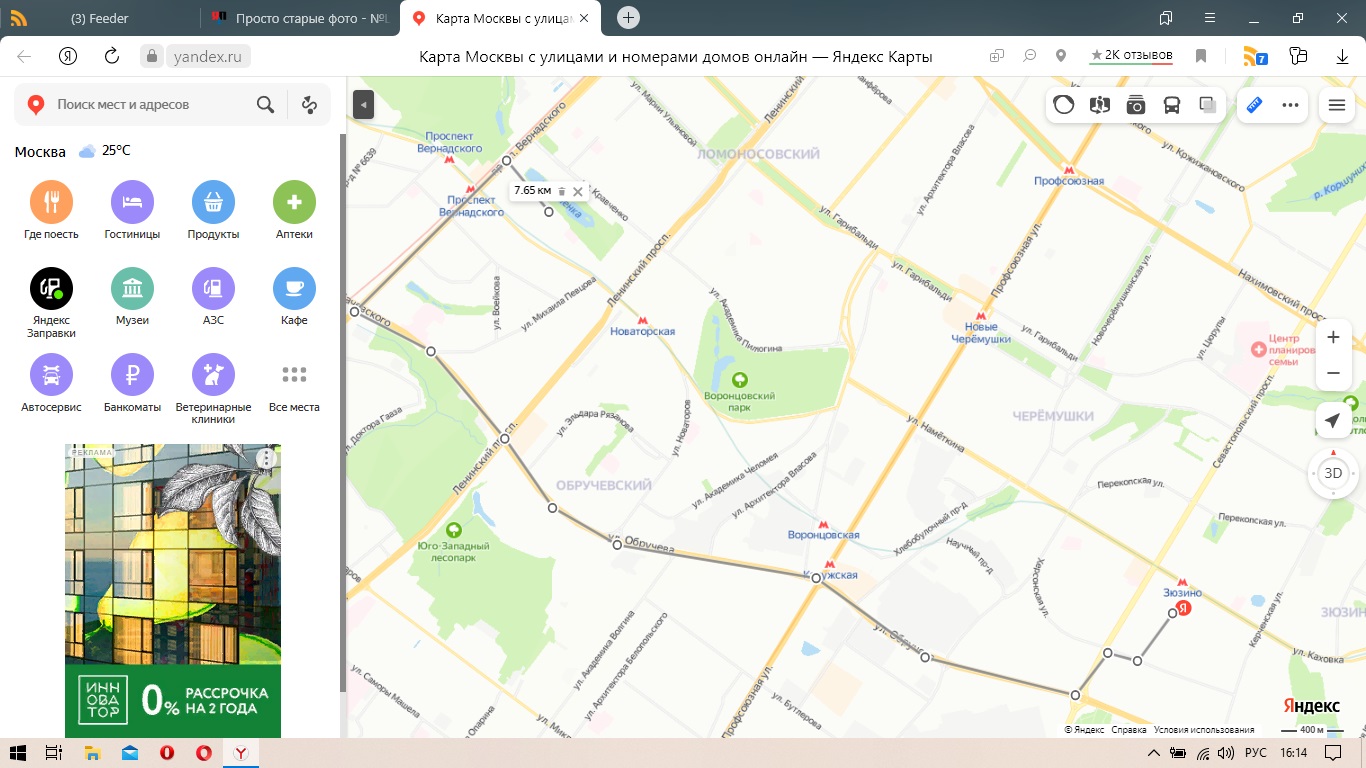
Task: Show hidden tray icons with the chevron
Action: 1153,752
